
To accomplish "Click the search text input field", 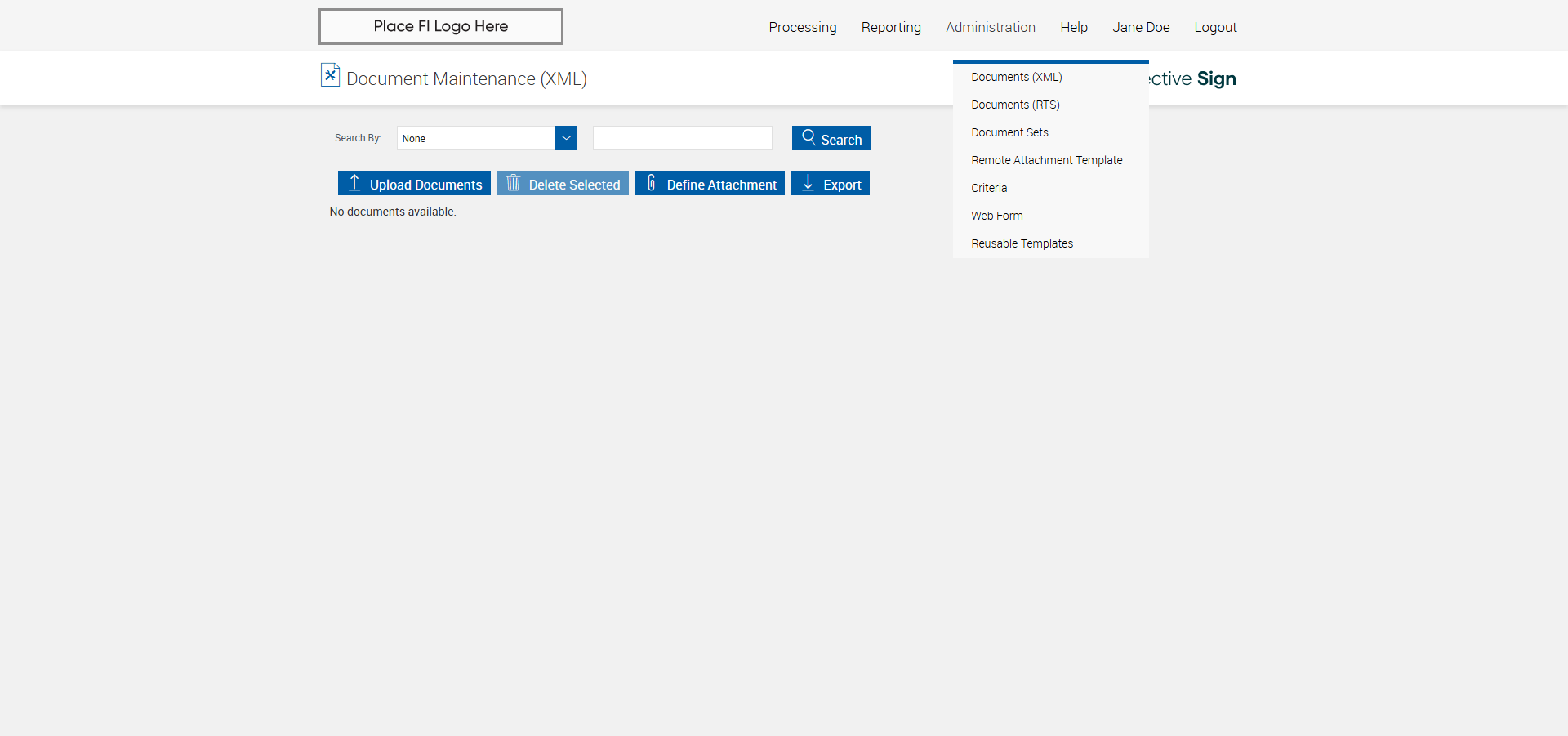I will tap(683, 138).
